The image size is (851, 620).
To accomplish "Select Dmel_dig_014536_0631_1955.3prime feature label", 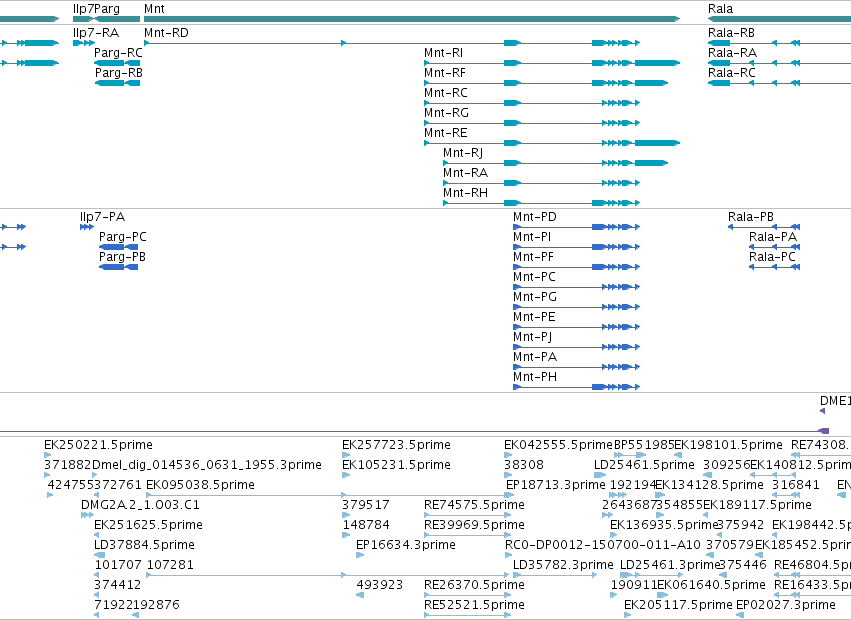I will point(207,465).
